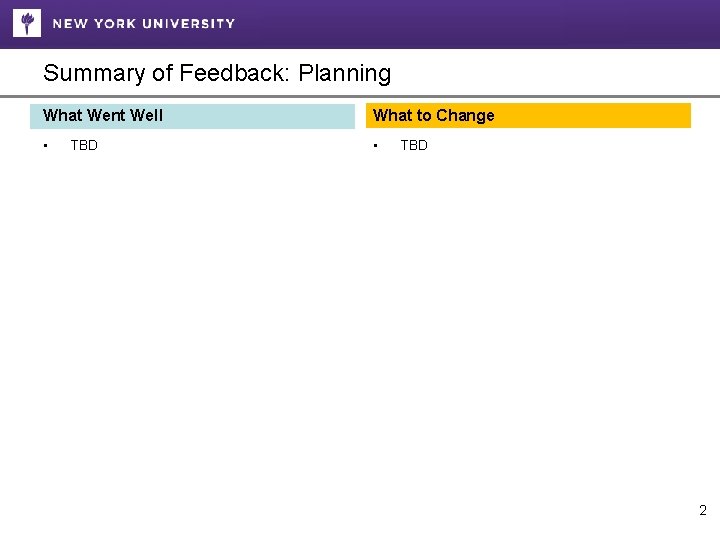The width and height of the screenshot is (720, 540).
Task: Click the blank area below the right TBD
Action: pos(500,300)
